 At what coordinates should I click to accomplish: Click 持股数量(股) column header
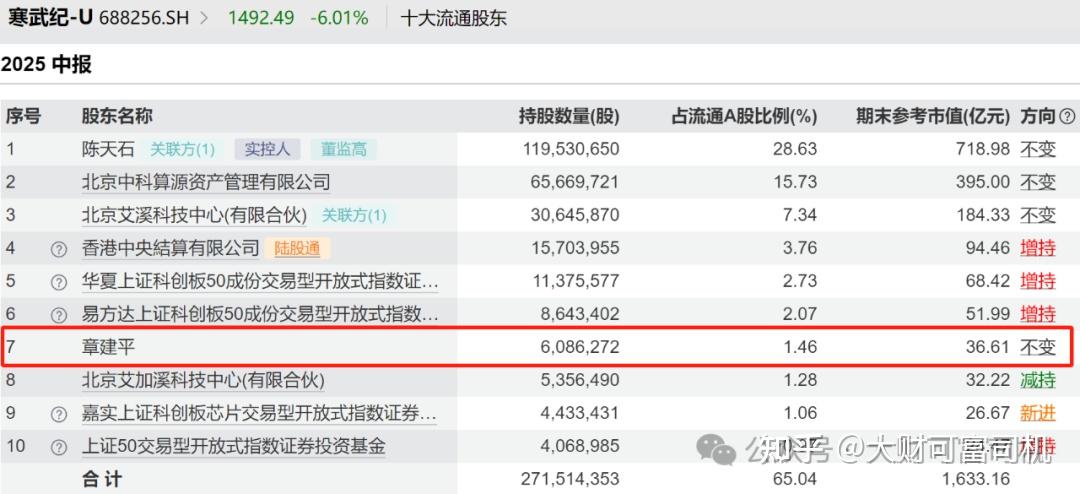click(569, 116)
